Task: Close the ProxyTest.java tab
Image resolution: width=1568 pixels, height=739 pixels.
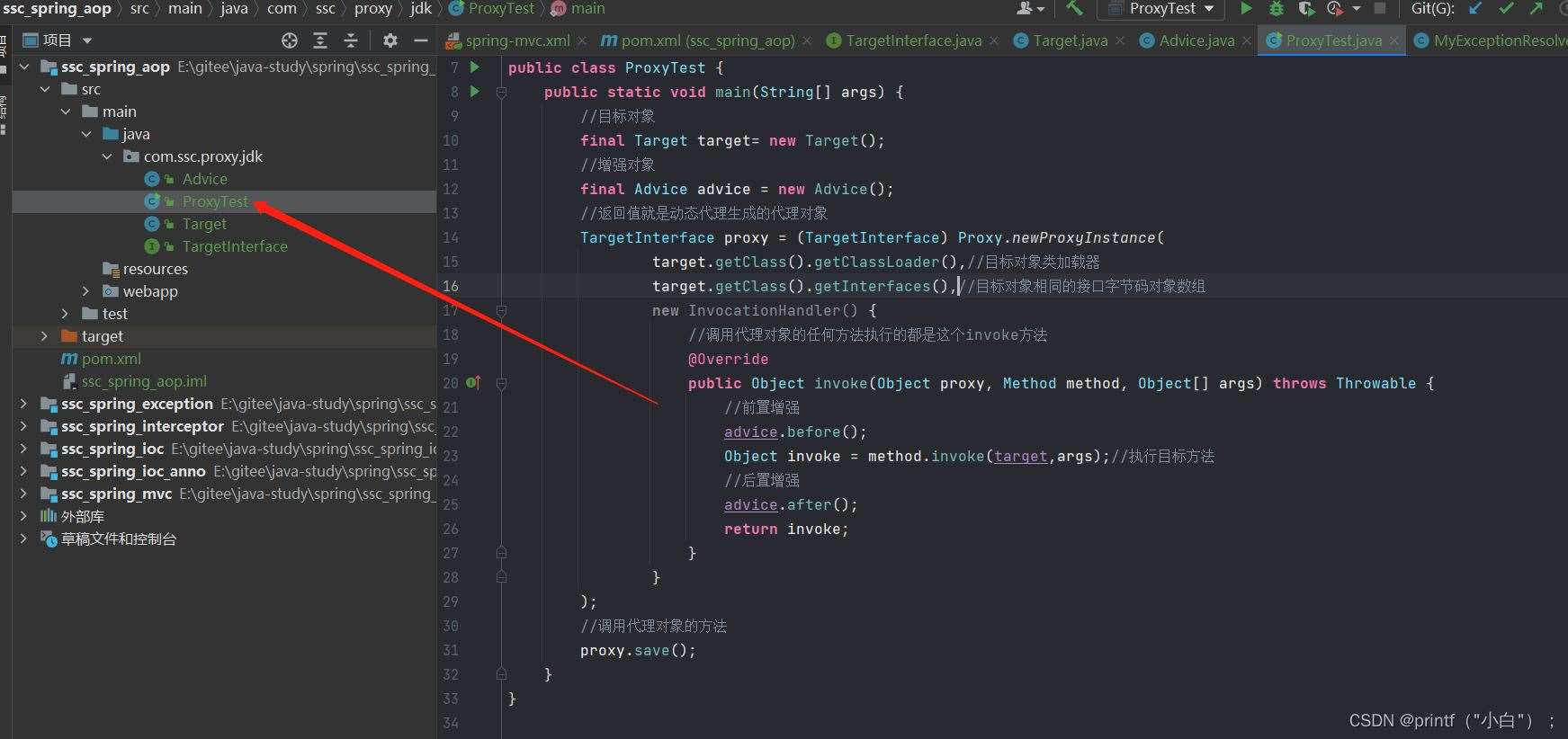Action: (x=1394, y=40)
